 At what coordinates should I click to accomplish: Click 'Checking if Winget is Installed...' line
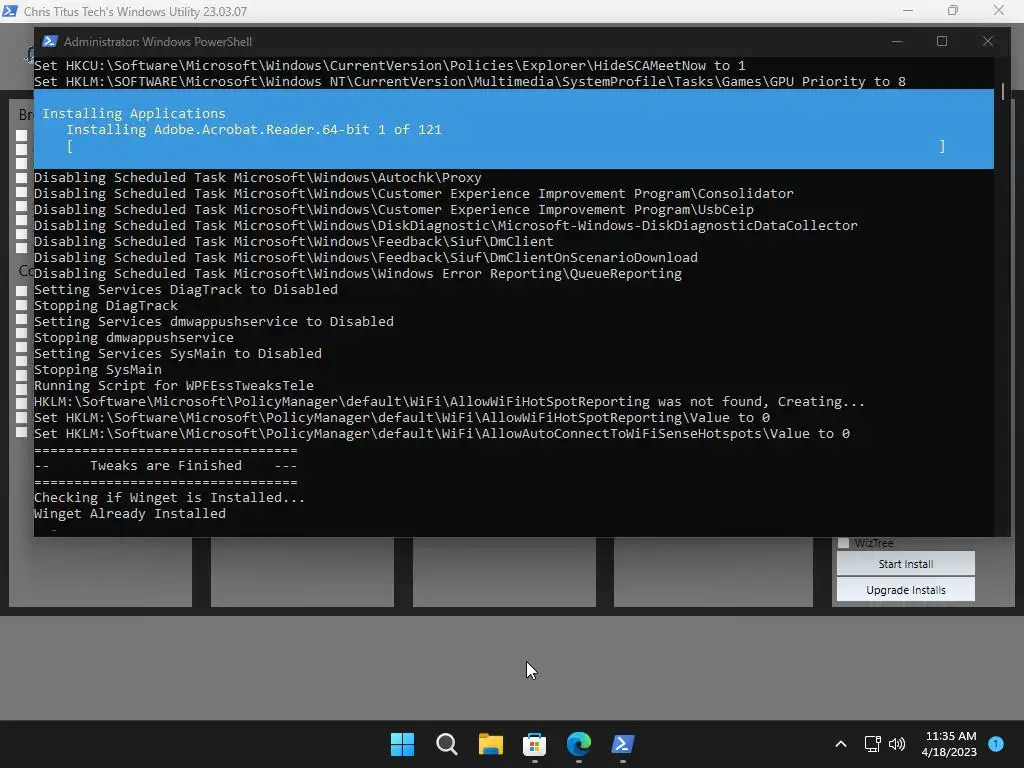click(x=169, y=498)
